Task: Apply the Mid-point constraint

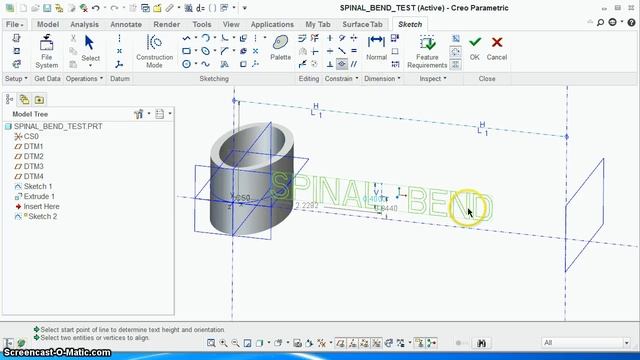Action: pyautogui.click(x=342, y=51)
